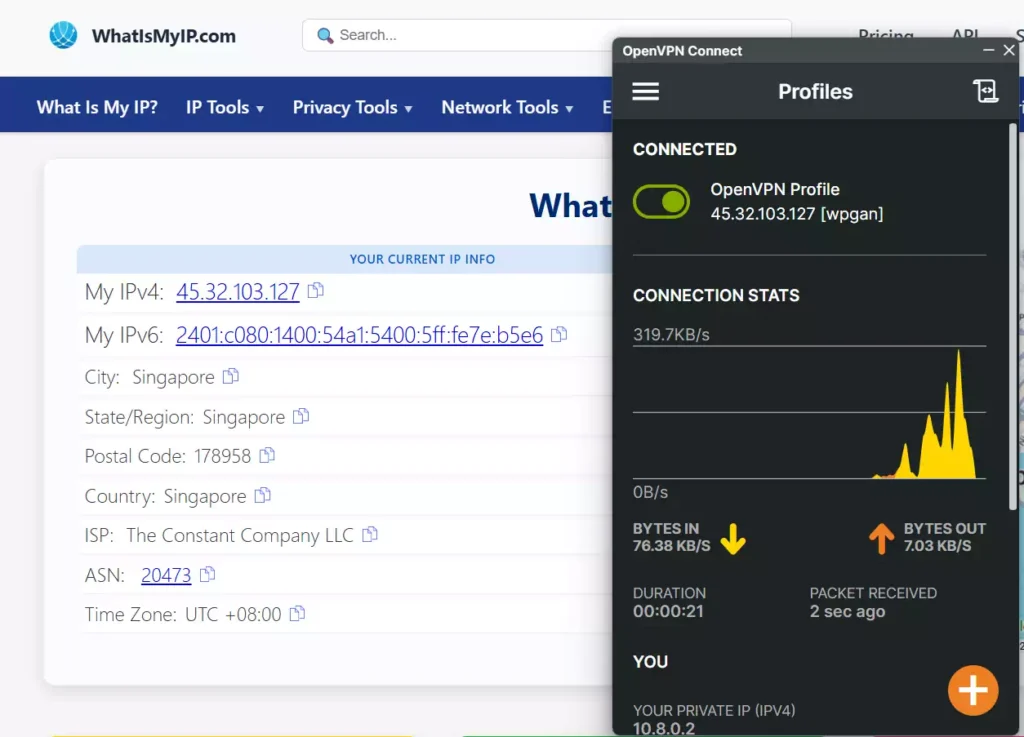Close the OpenVPN Connect window

[1009, 50]
